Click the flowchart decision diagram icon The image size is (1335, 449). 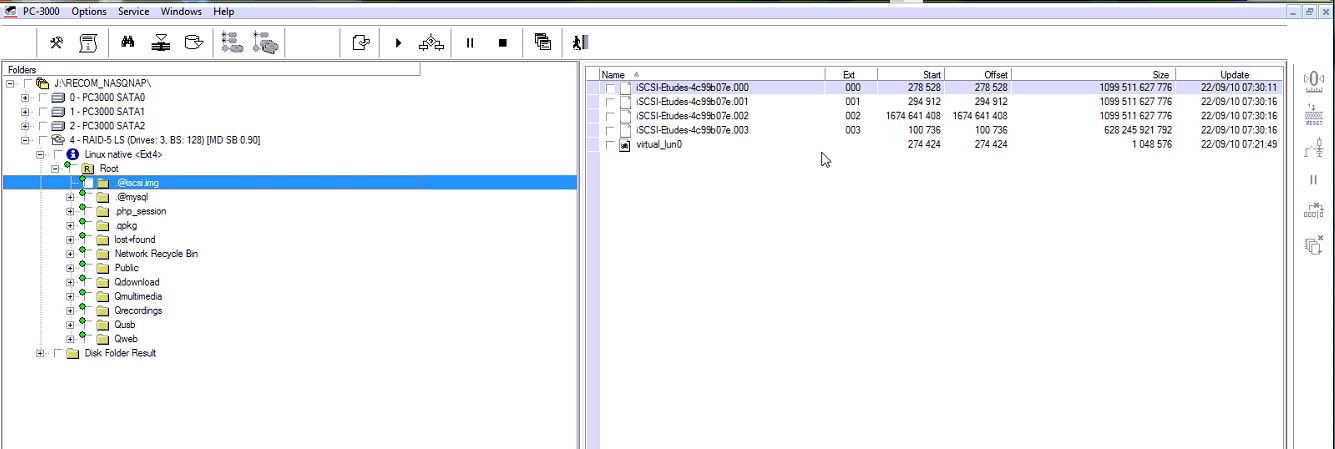point(432,42)
